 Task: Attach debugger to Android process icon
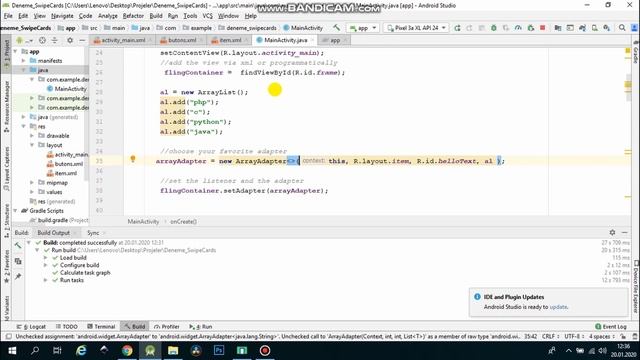click(531, 28)
